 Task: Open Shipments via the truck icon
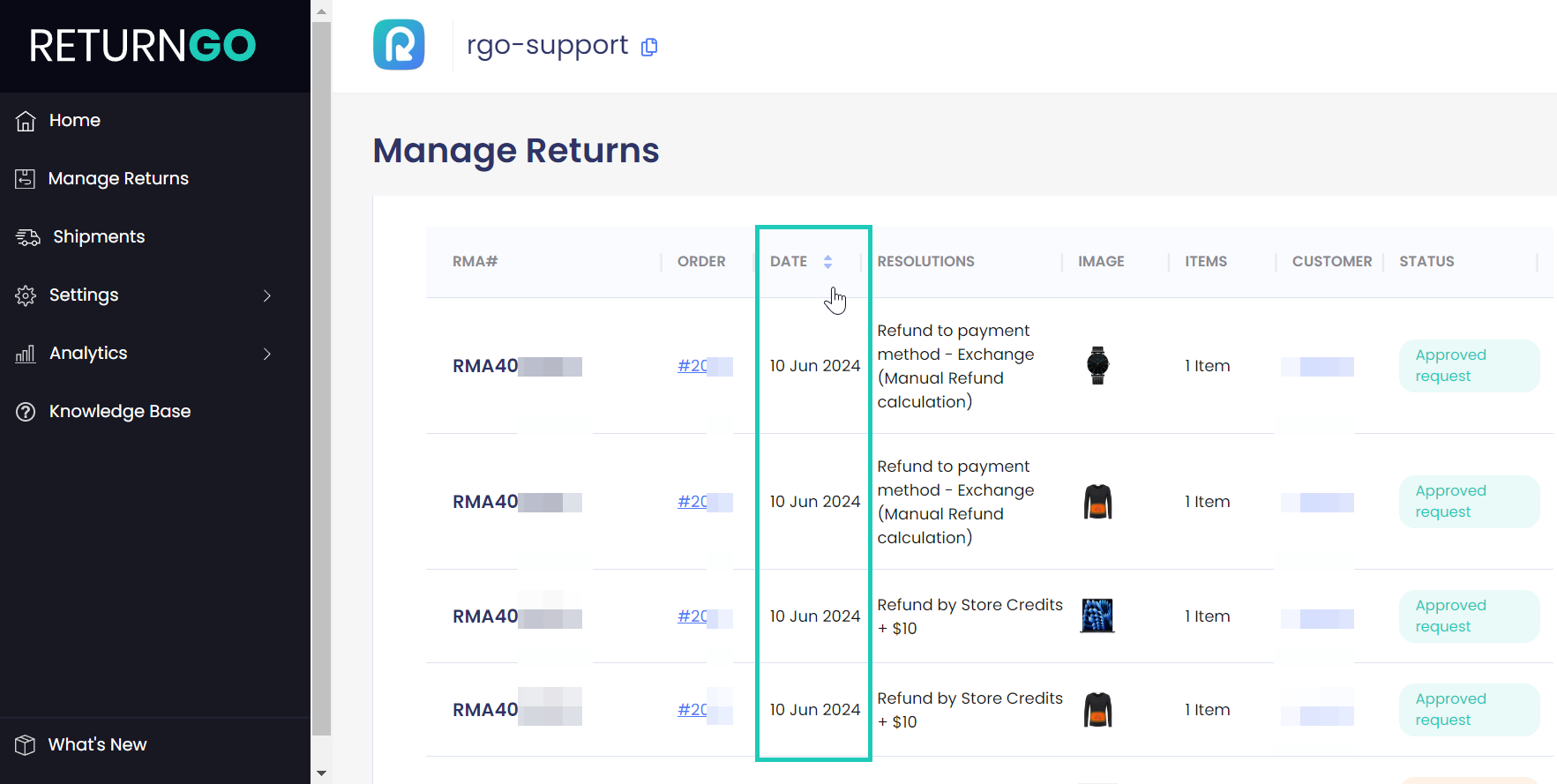26,236
